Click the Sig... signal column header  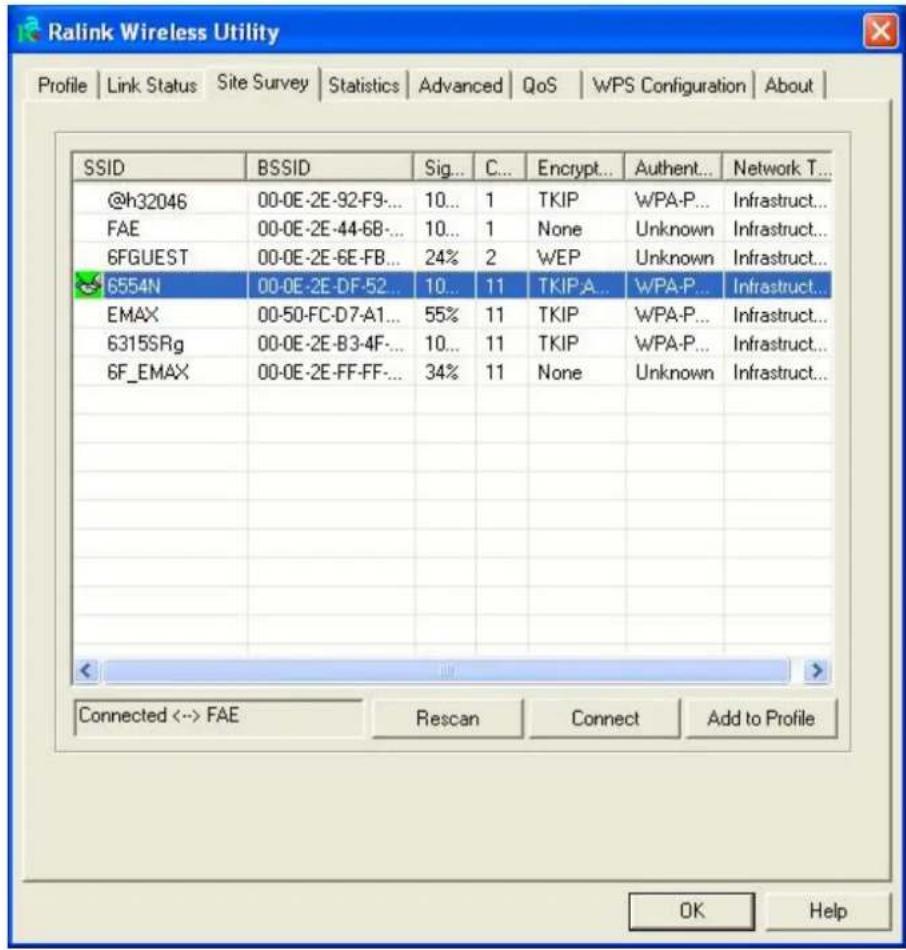(x=444, y=167)
